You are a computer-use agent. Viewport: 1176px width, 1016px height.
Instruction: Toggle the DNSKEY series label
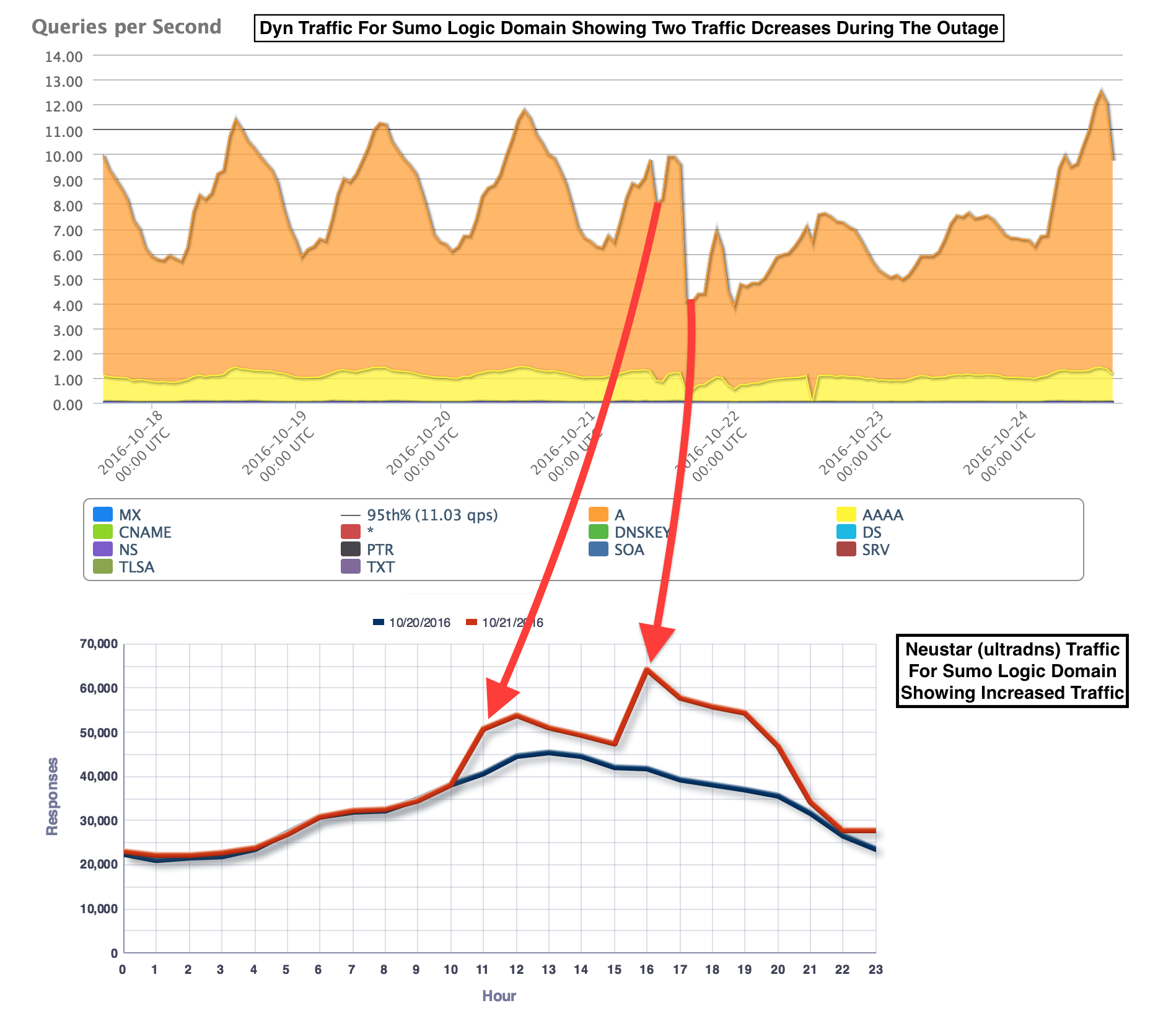(x=643, y=532)
